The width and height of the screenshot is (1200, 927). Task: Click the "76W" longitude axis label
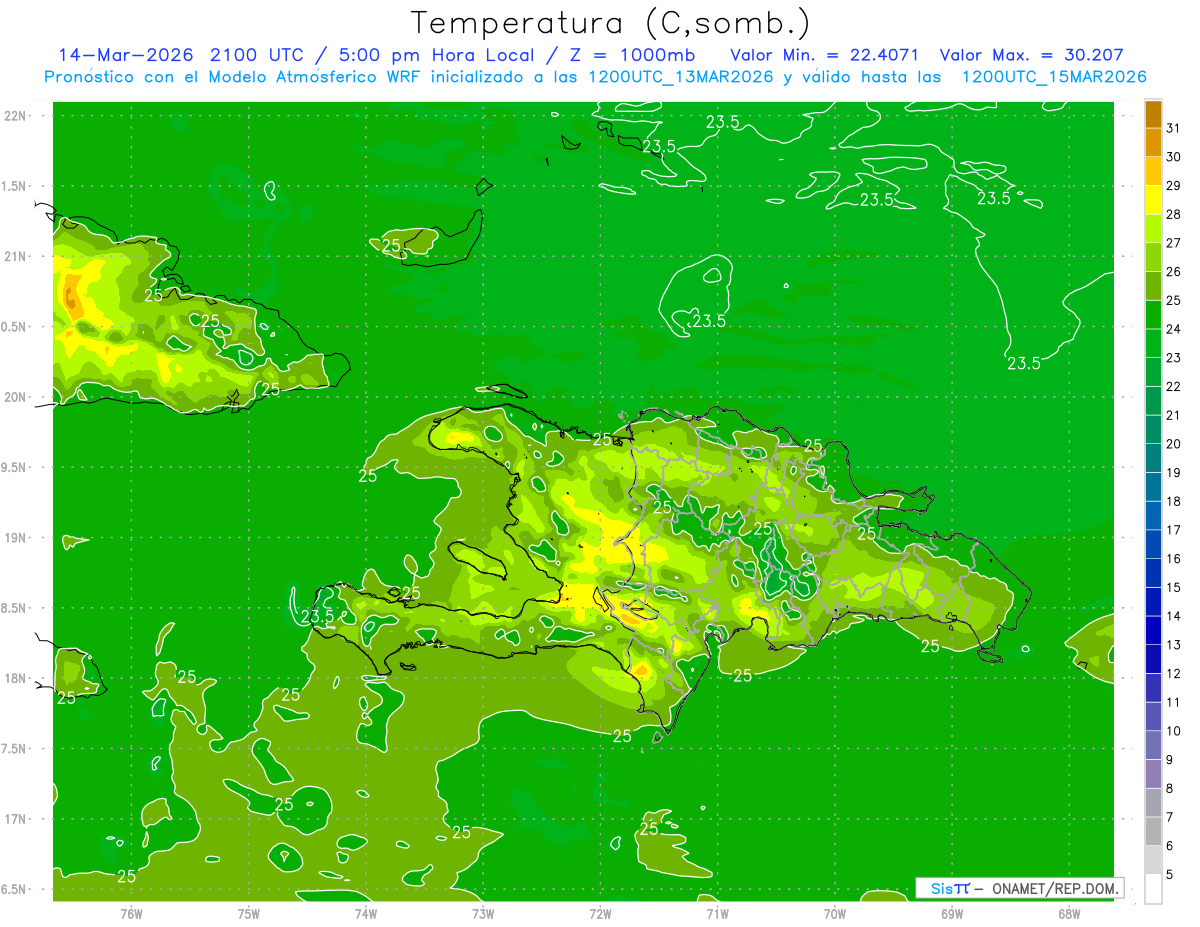[x=131, y=913]
